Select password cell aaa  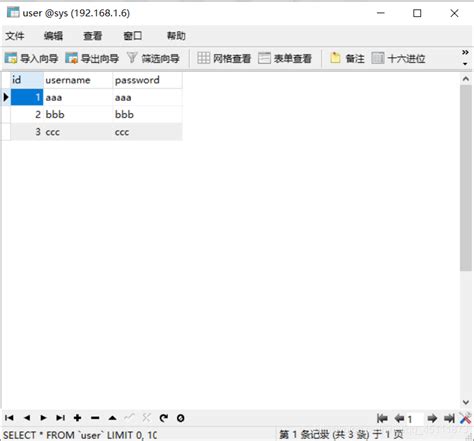tap(147, 97)
